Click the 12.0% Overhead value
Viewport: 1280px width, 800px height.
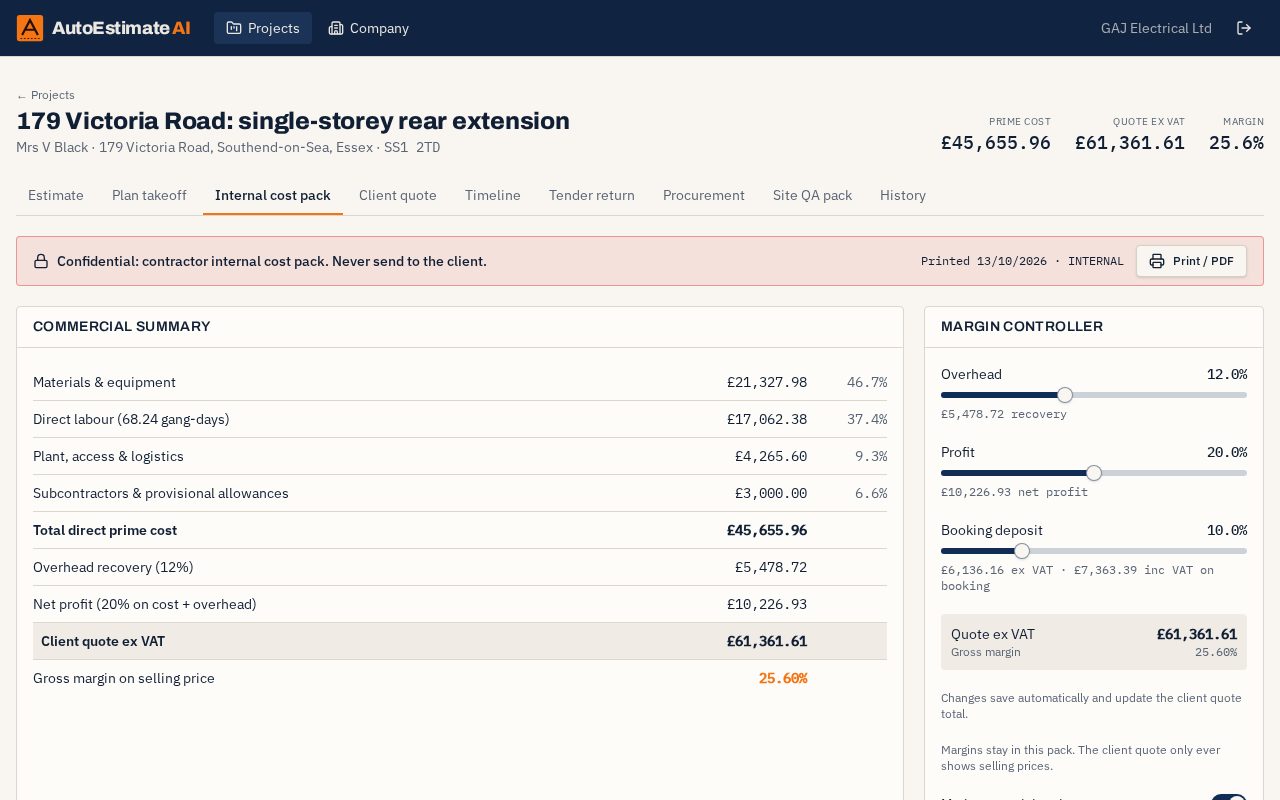(x=1227, y=374)
